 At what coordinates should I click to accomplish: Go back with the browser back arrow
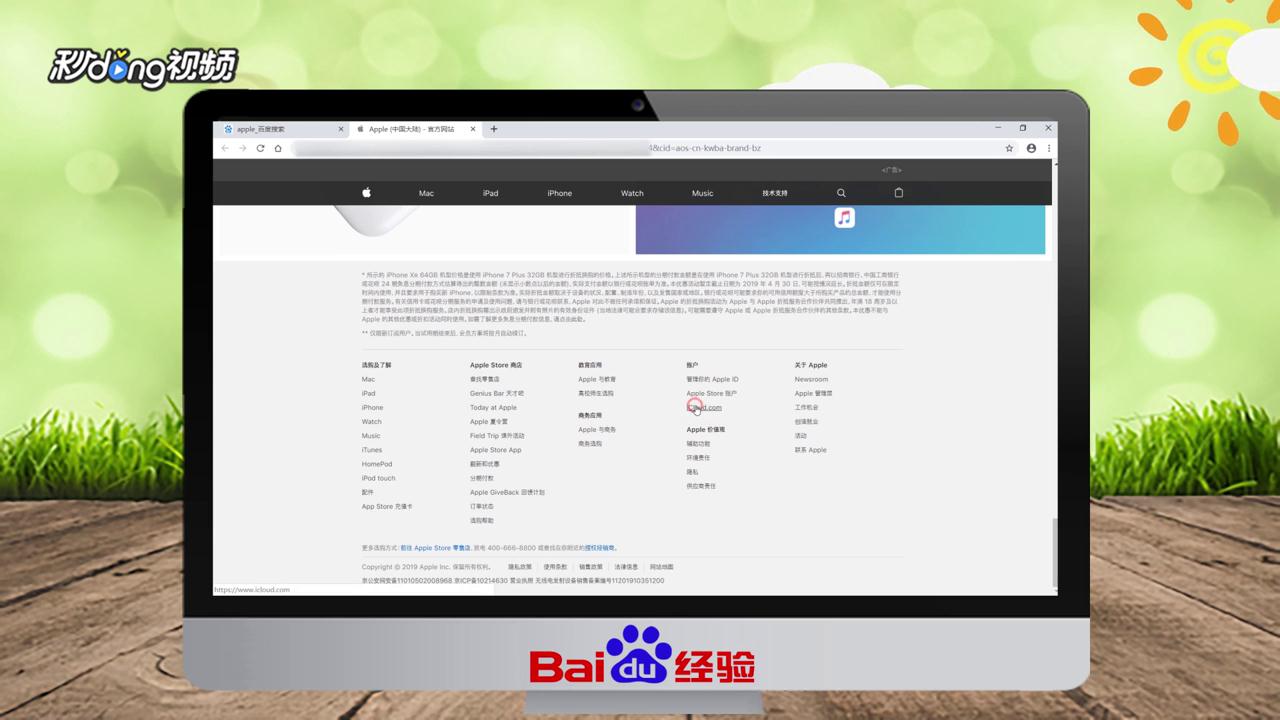225,148
